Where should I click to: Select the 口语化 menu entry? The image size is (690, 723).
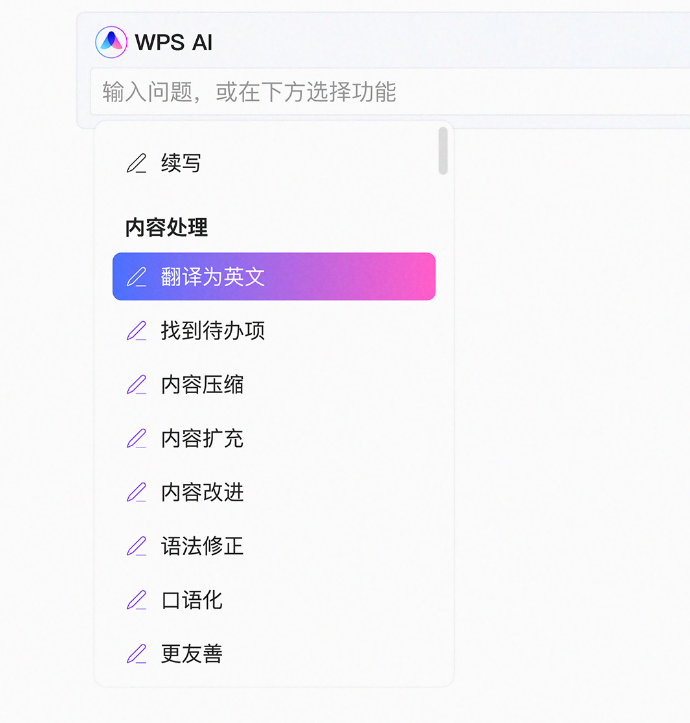pyautogui.click(x=274, y=600)
